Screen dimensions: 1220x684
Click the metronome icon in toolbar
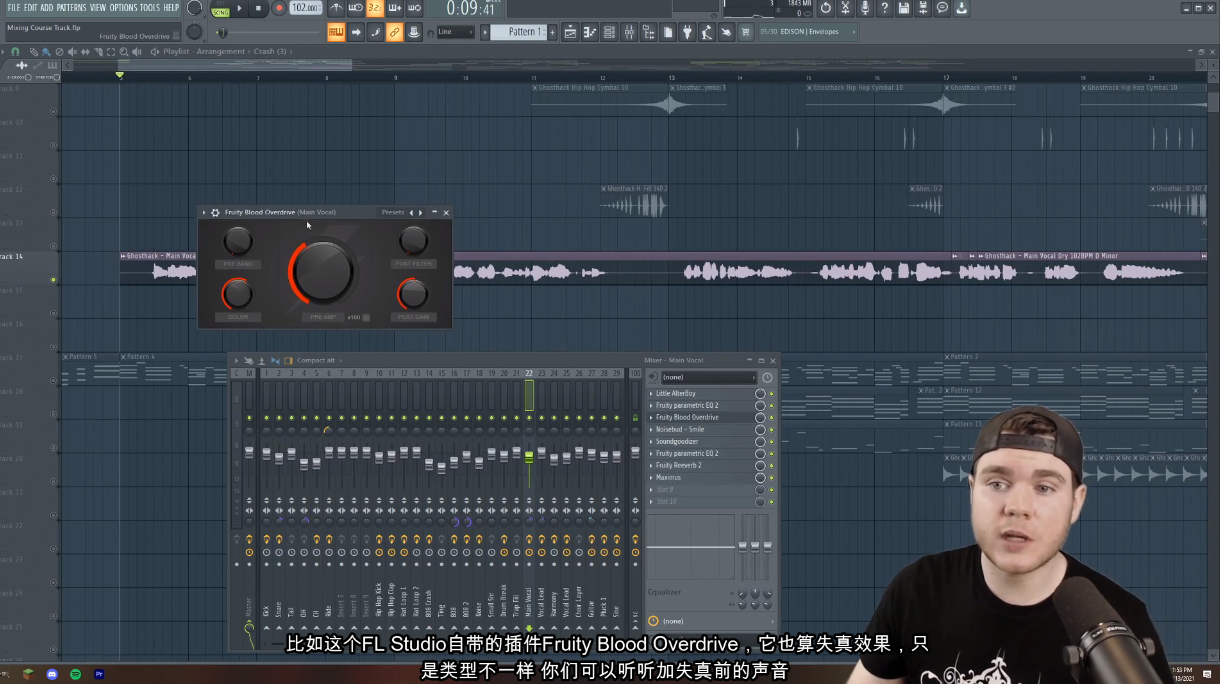336,8
